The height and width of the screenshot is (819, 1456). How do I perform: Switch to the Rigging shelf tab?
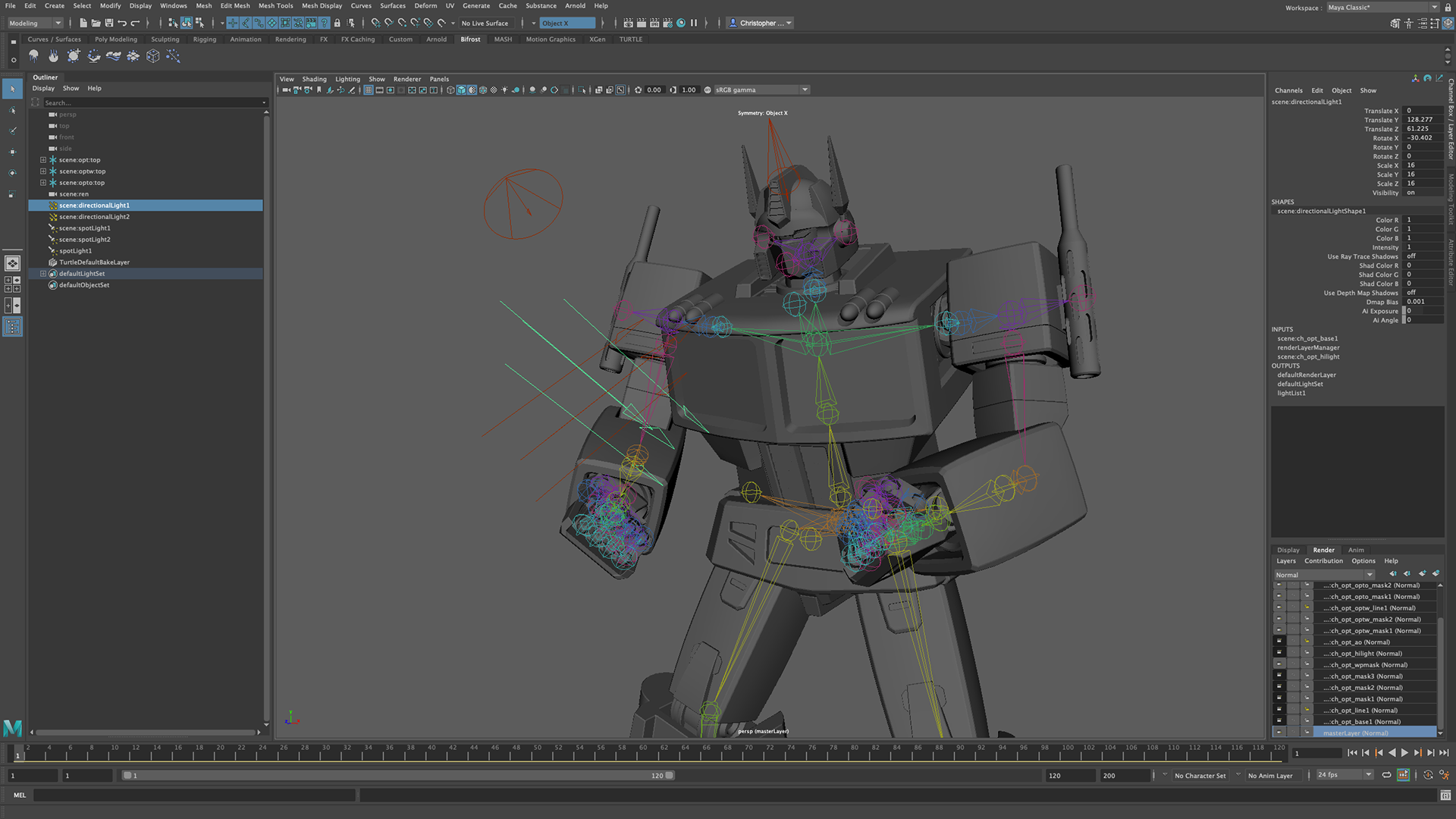click(x=204, y=39)
